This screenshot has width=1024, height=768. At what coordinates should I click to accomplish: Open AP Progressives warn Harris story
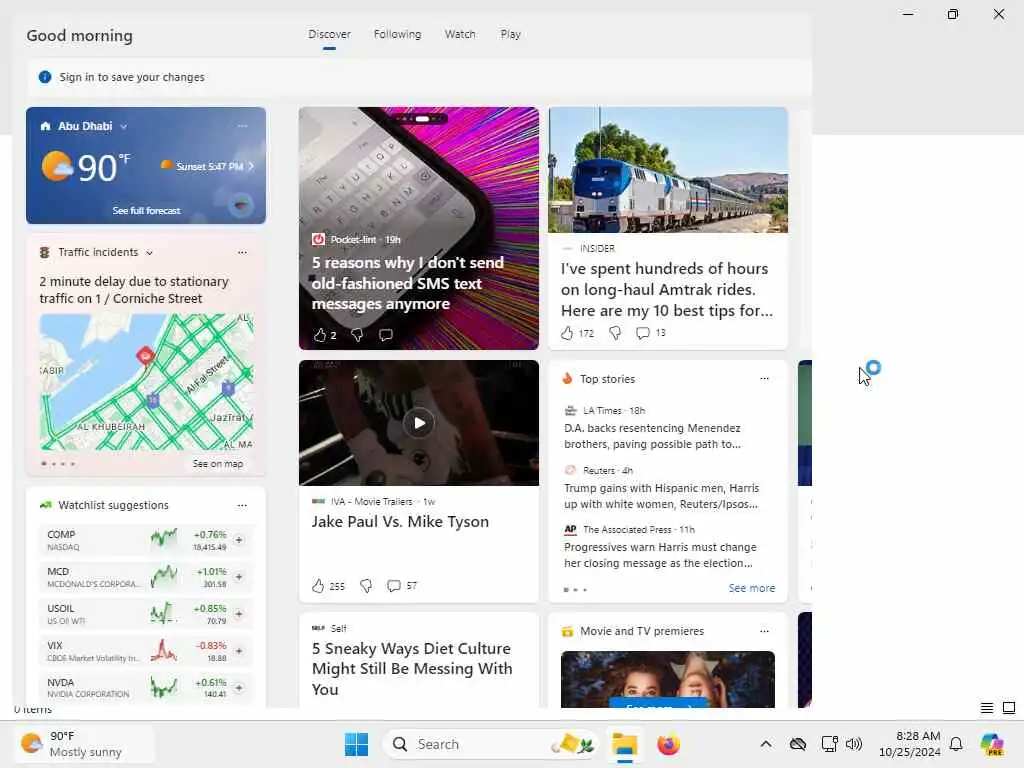660,555
